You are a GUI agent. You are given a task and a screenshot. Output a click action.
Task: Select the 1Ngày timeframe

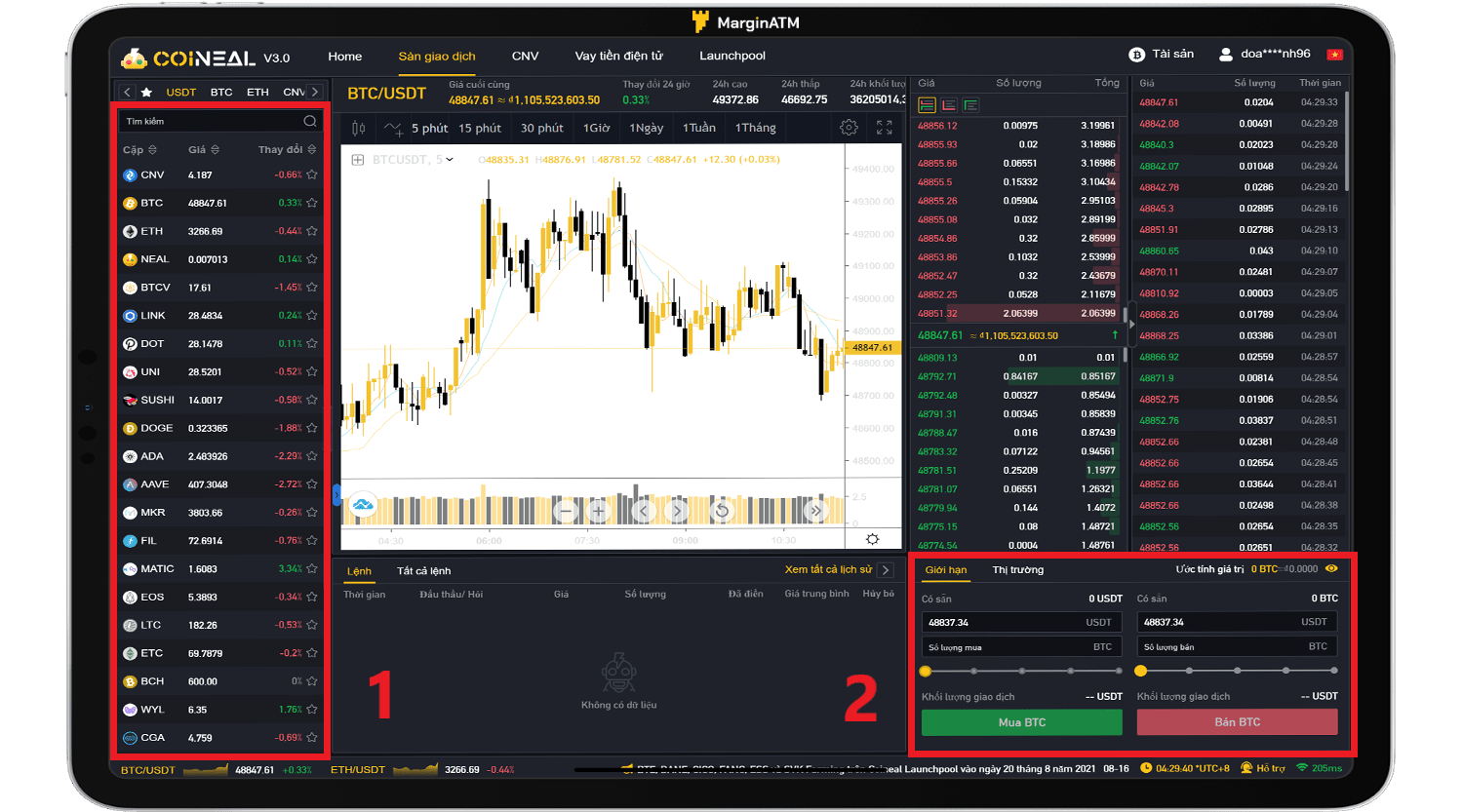coord(646,128)
